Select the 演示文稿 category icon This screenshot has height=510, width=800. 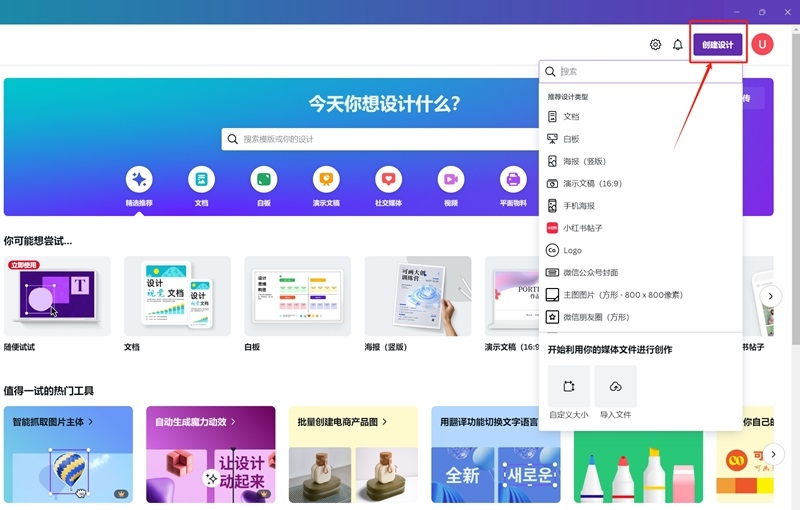coord(326,180)
